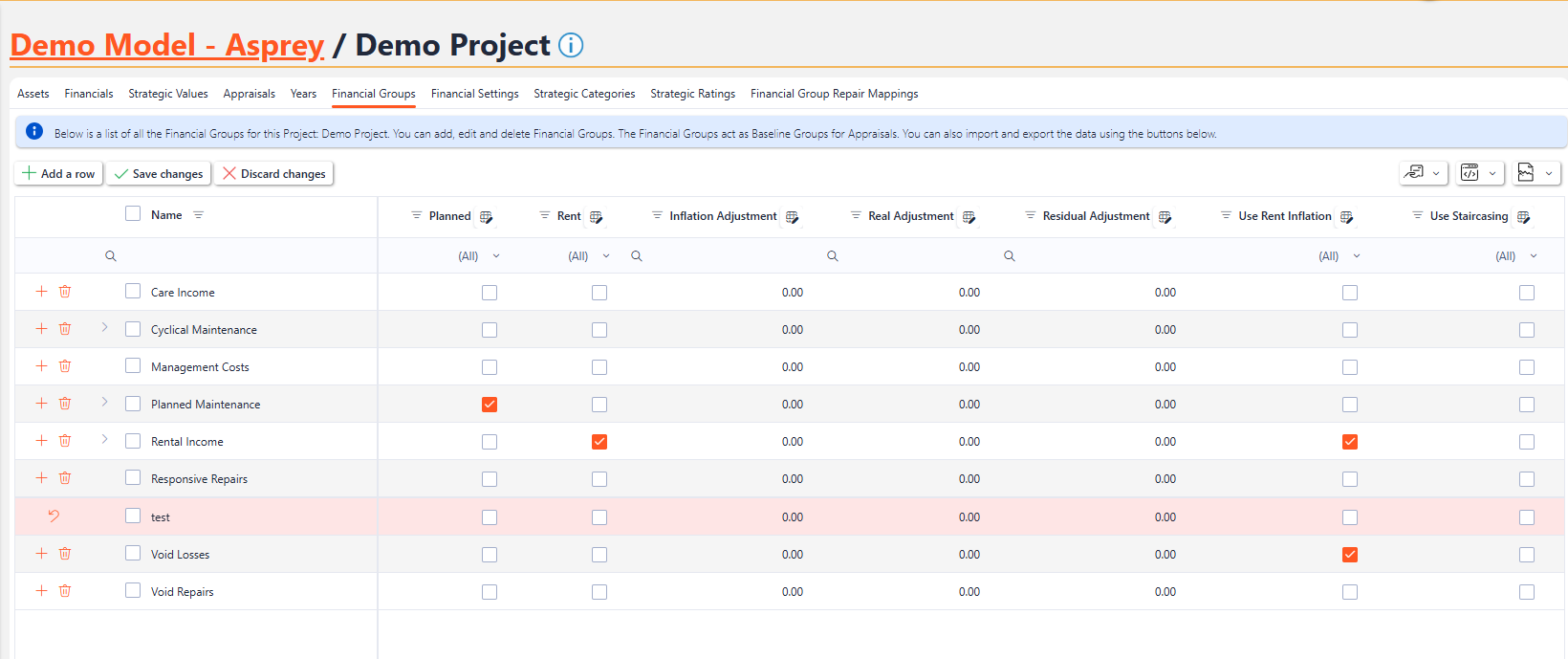Click the trash icon for Void Repairs
Viewport: 1568px width, 659px height.
65,591
